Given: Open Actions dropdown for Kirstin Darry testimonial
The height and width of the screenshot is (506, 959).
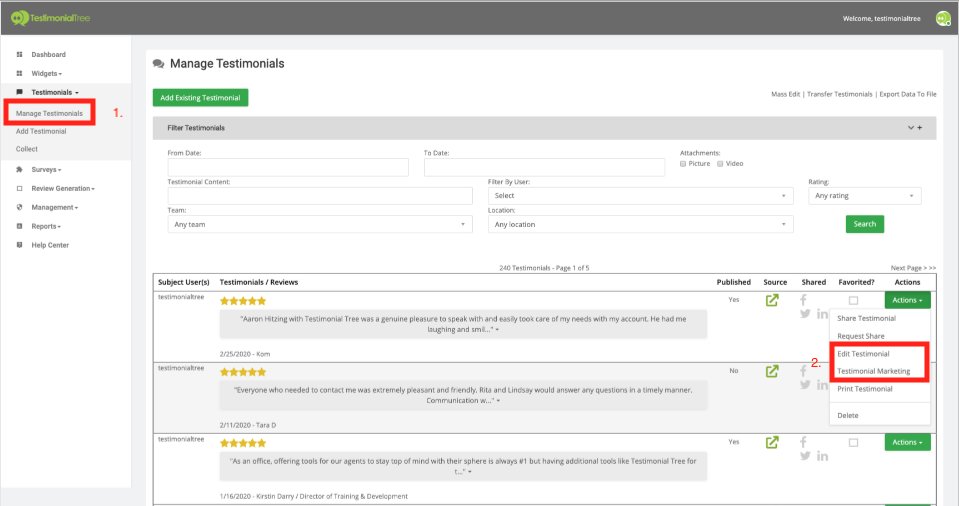Looking at the screenshot, I should pos(908,442).
